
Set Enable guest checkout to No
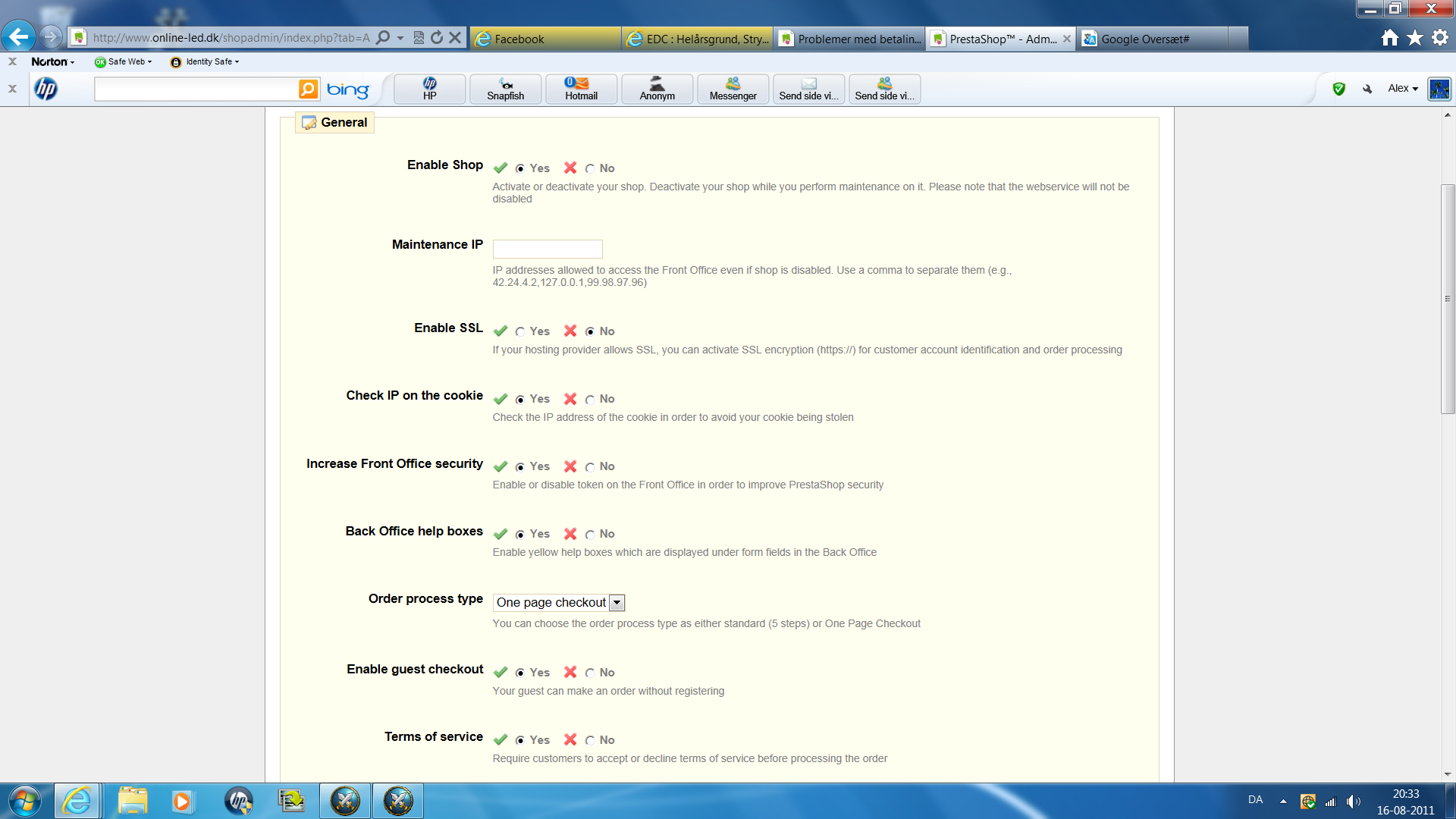click(x=590, y=673)
